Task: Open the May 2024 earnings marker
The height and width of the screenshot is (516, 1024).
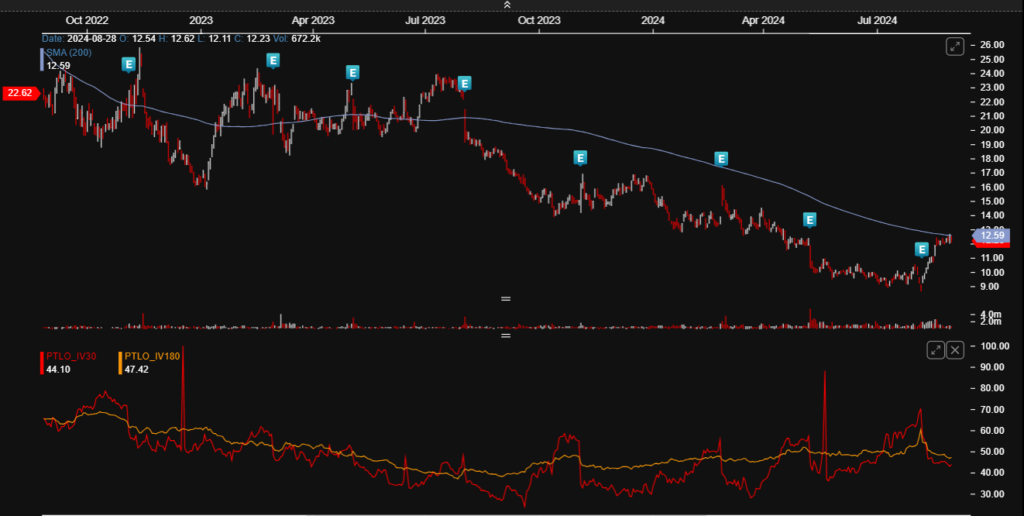Action: 810,220
